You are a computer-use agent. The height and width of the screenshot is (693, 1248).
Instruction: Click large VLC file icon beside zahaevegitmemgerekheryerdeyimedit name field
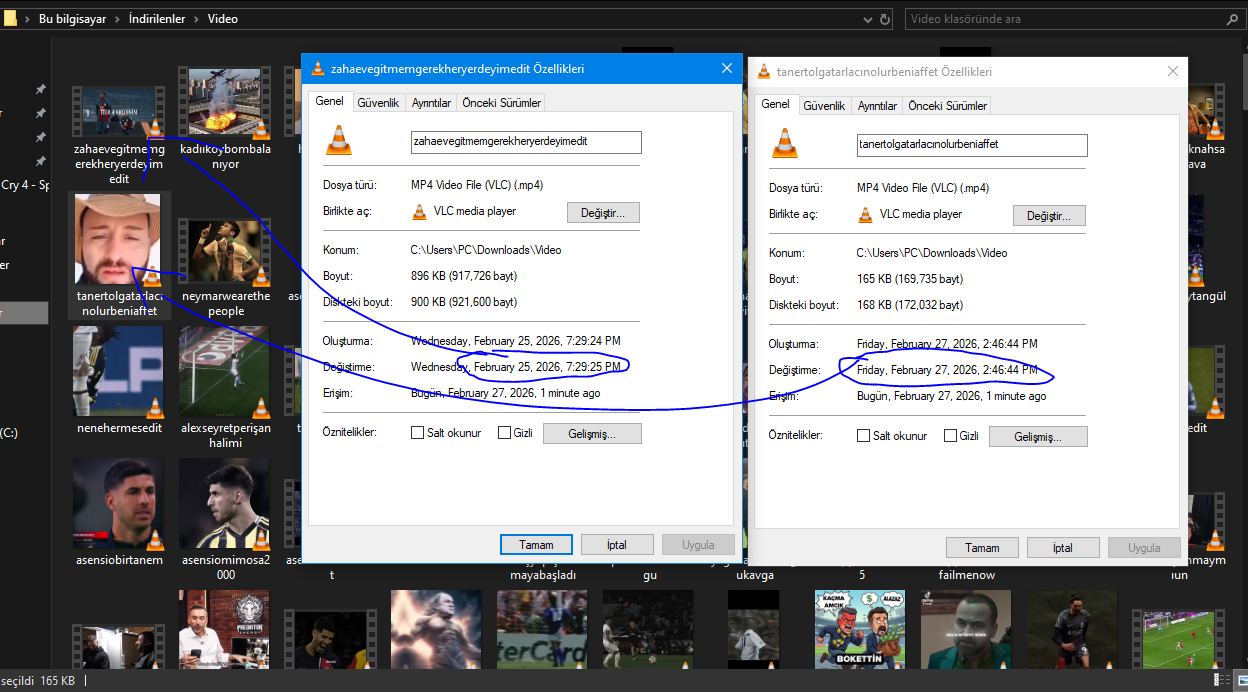point(339,141)
